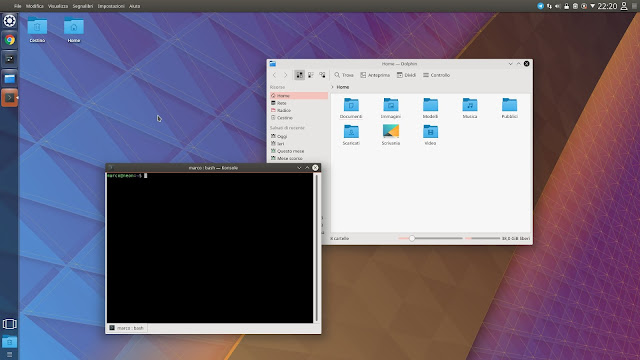Click the disc notification tray icon
Screen dimensions: 640x360
point(584,6)
